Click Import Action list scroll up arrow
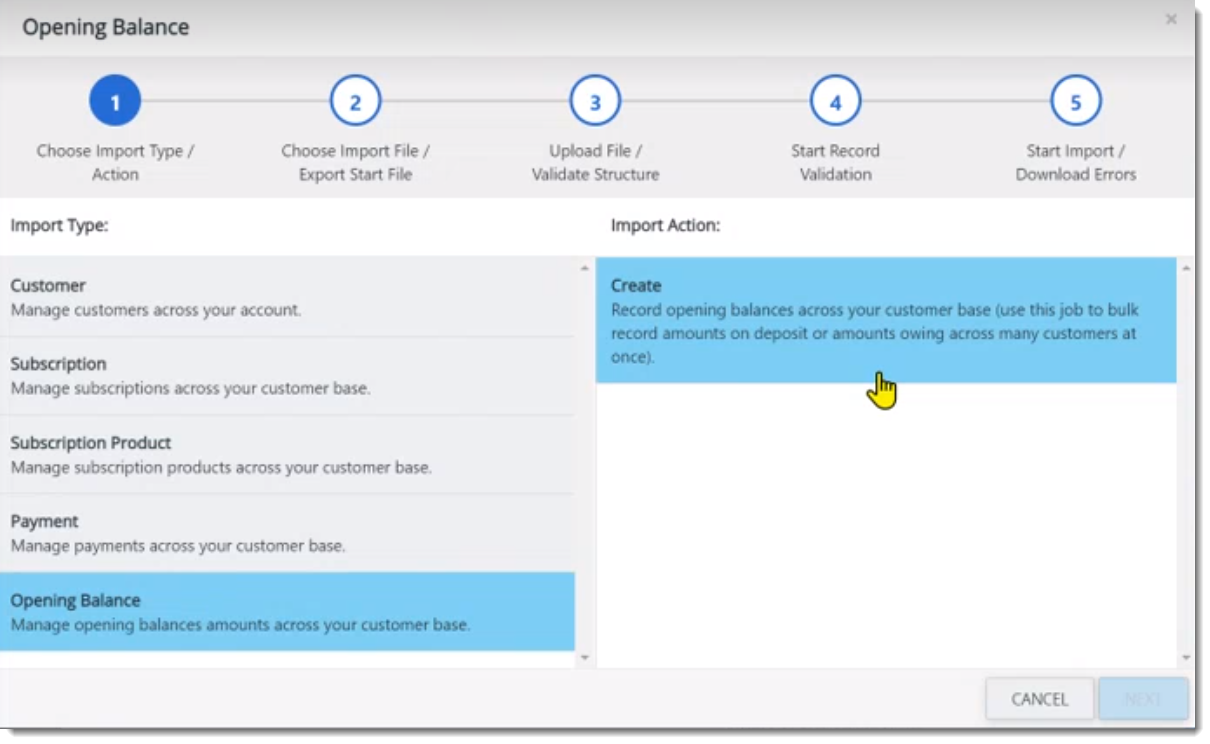This screenshot has width=1210, height=744. [x=1186, y=268]
